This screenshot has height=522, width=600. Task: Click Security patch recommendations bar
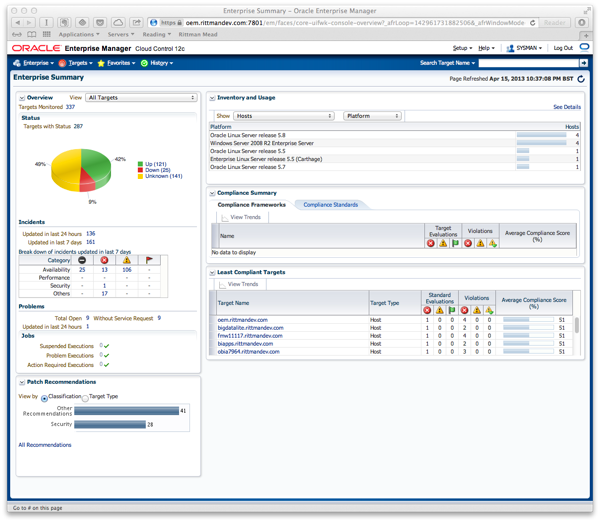click(110, 424)
